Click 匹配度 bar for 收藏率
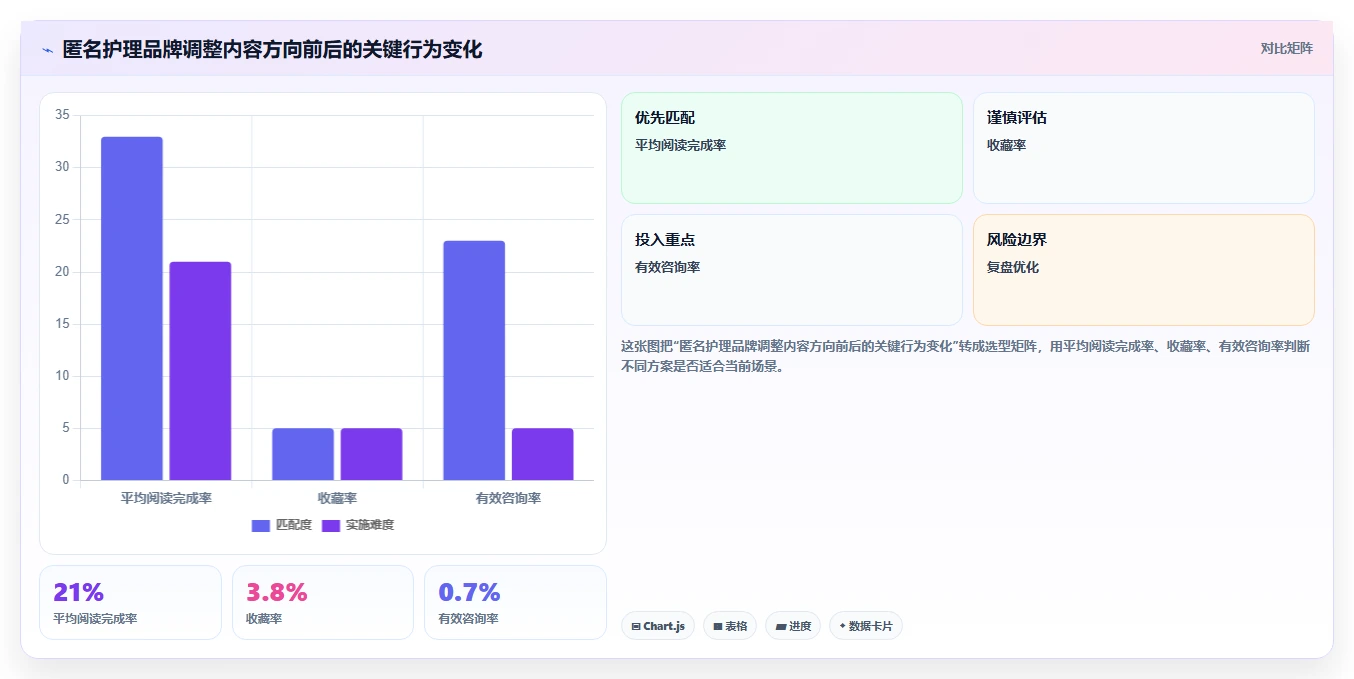 pyautogui.click(x=303, y=454)
